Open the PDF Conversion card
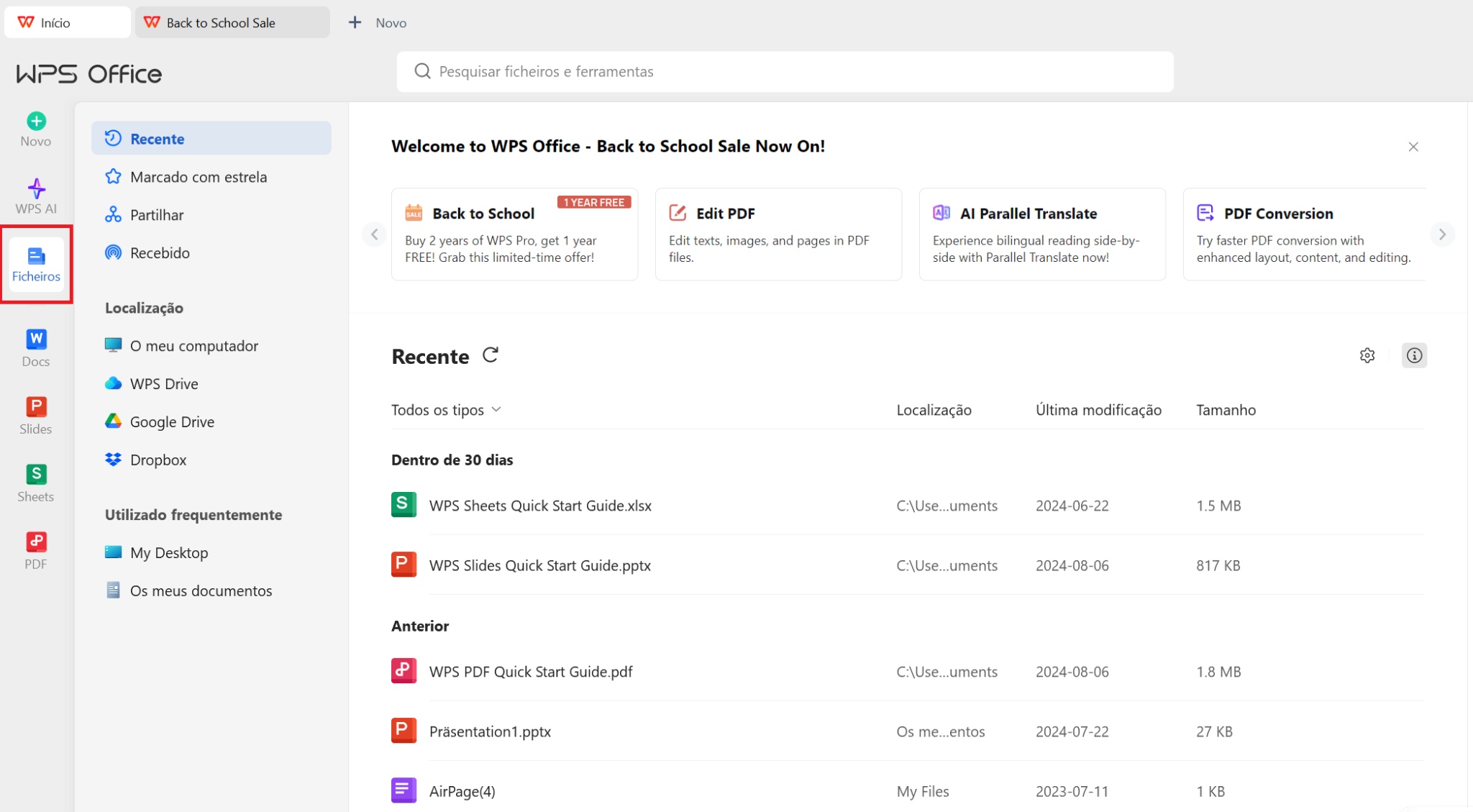 click(1304, 234)
